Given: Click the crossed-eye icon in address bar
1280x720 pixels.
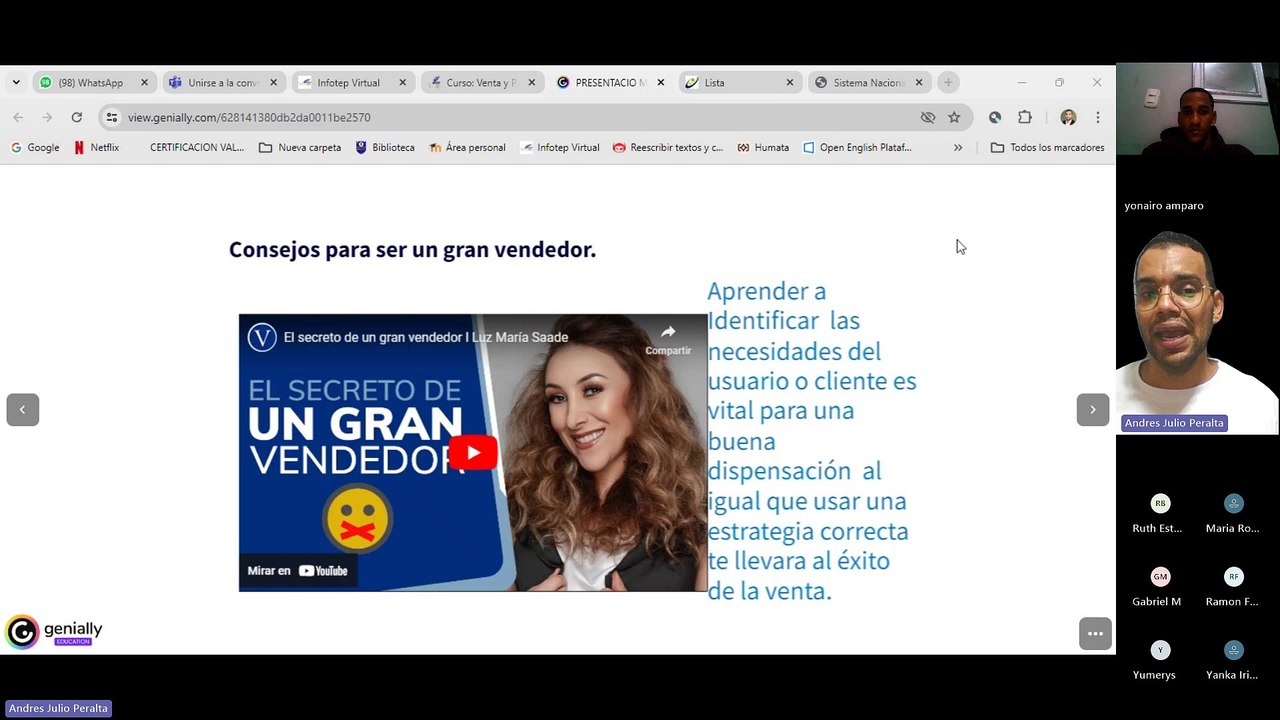Looking at the screenshot, I should tap(927, 117).
